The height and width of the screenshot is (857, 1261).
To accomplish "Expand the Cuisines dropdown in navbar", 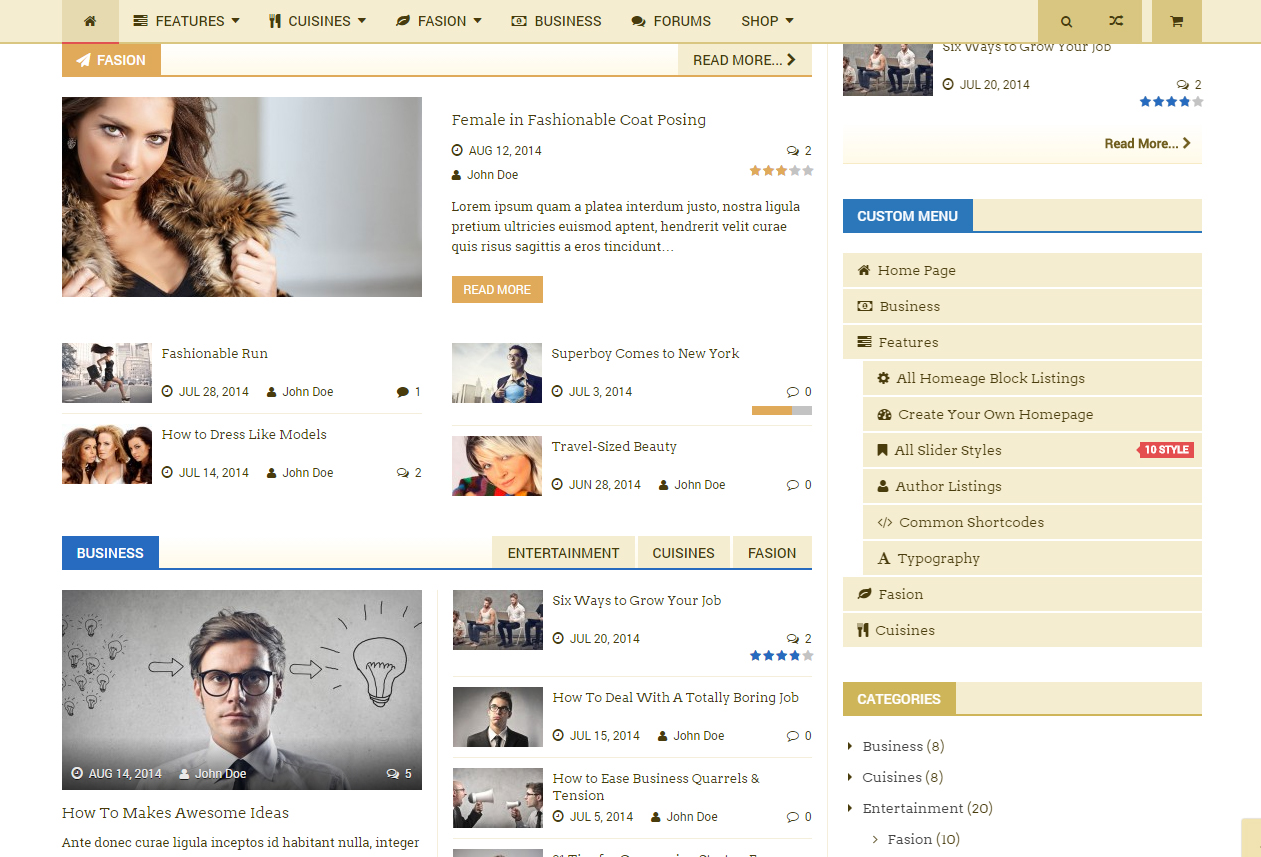I will pyautogui.click(x=317, y=21).
